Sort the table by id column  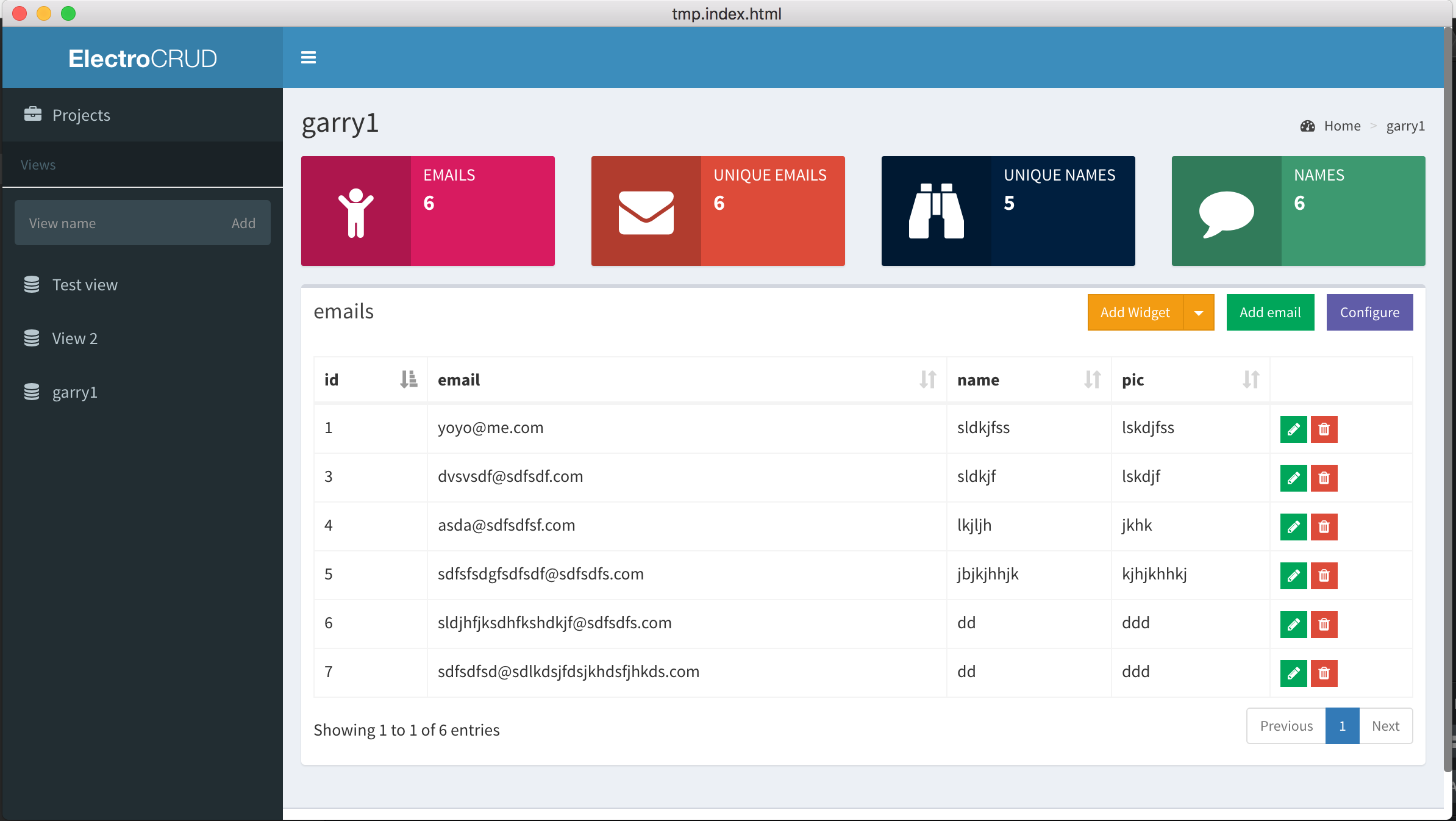[371, 379]
